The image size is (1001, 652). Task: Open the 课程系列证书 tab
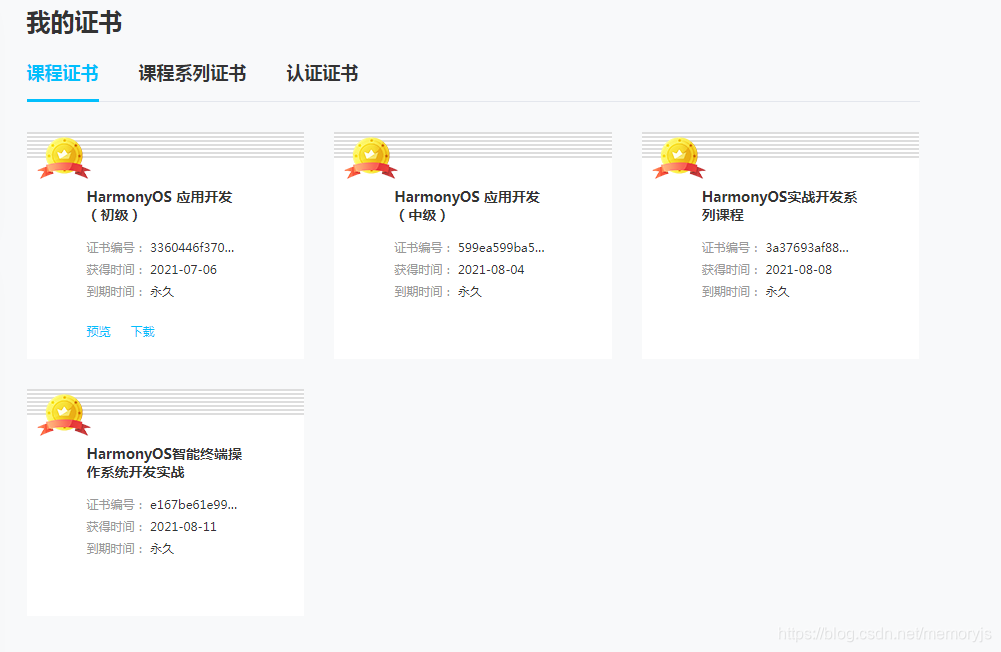[x=192, y=73]
